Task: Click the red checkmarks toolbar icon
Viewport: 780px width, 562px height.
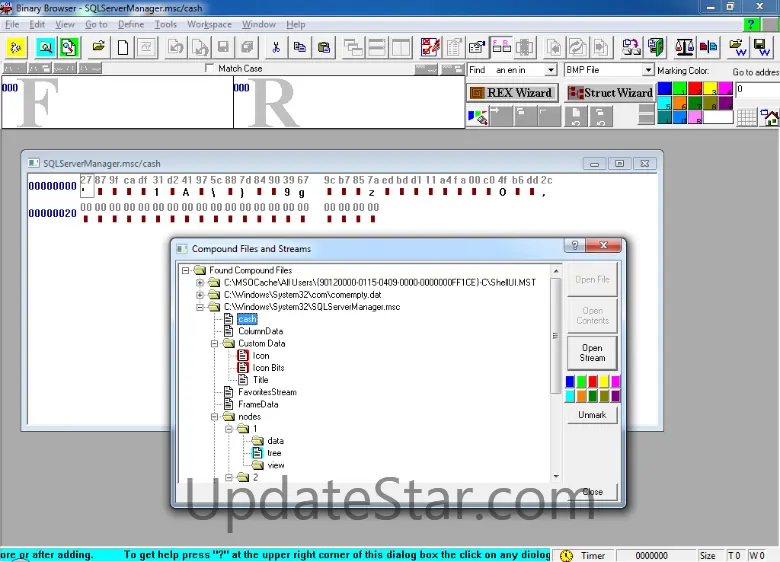Action: coord(430,48)
